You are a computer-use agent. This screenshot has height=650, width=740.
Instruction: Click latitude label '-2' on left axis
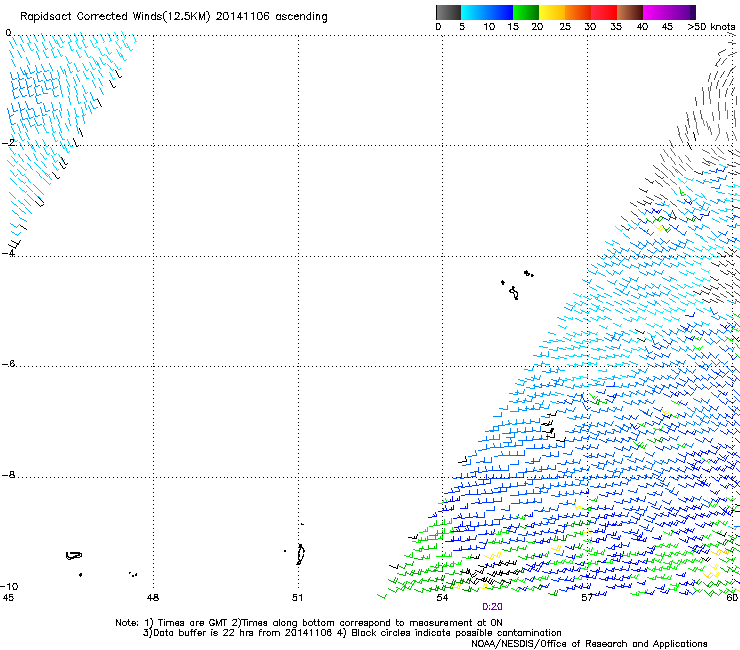[8, 143]
